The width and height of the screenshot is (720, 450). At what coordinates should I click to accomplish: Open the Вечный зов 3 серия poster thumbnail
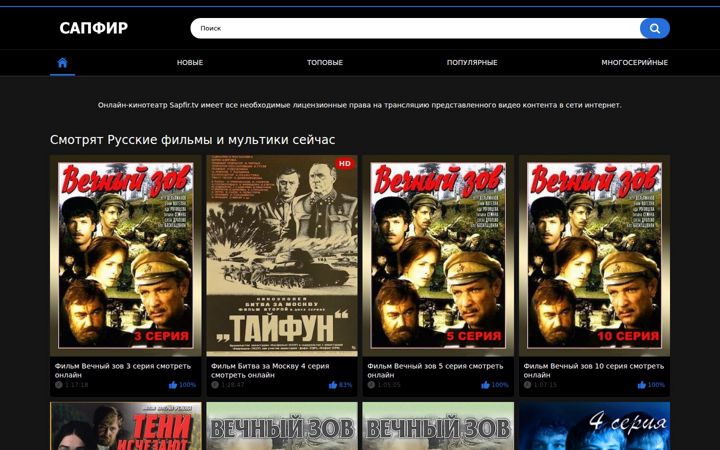(x=125, y=256)
